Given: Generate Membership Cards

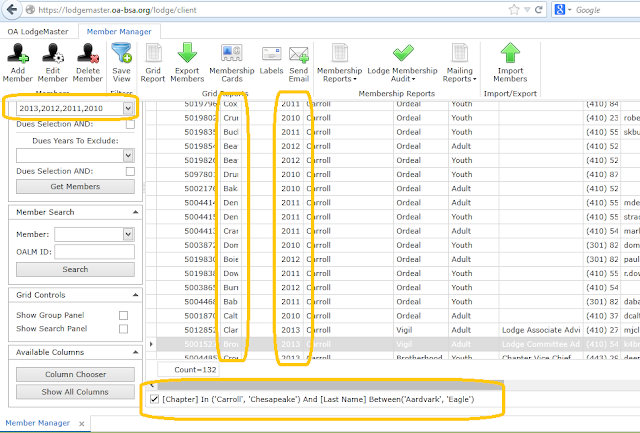Looking at the screenshot, I should point(233,54).
